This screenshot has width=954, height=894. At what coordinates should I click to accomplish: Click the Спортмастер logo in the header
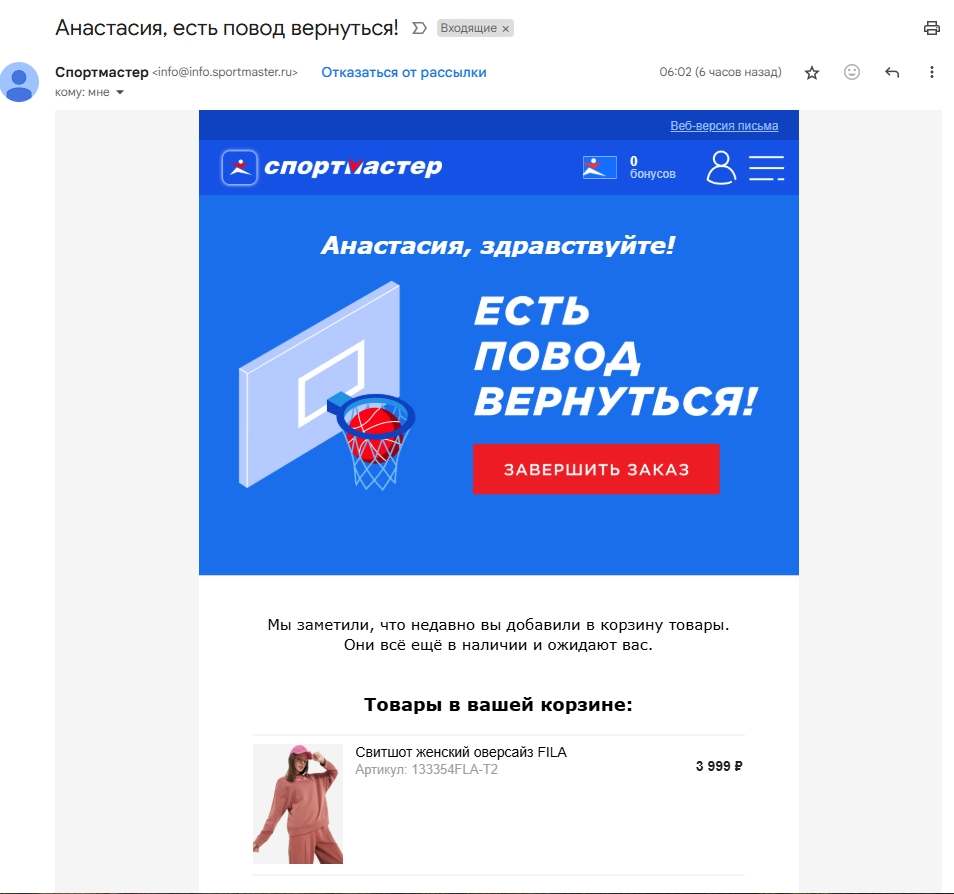332,167
